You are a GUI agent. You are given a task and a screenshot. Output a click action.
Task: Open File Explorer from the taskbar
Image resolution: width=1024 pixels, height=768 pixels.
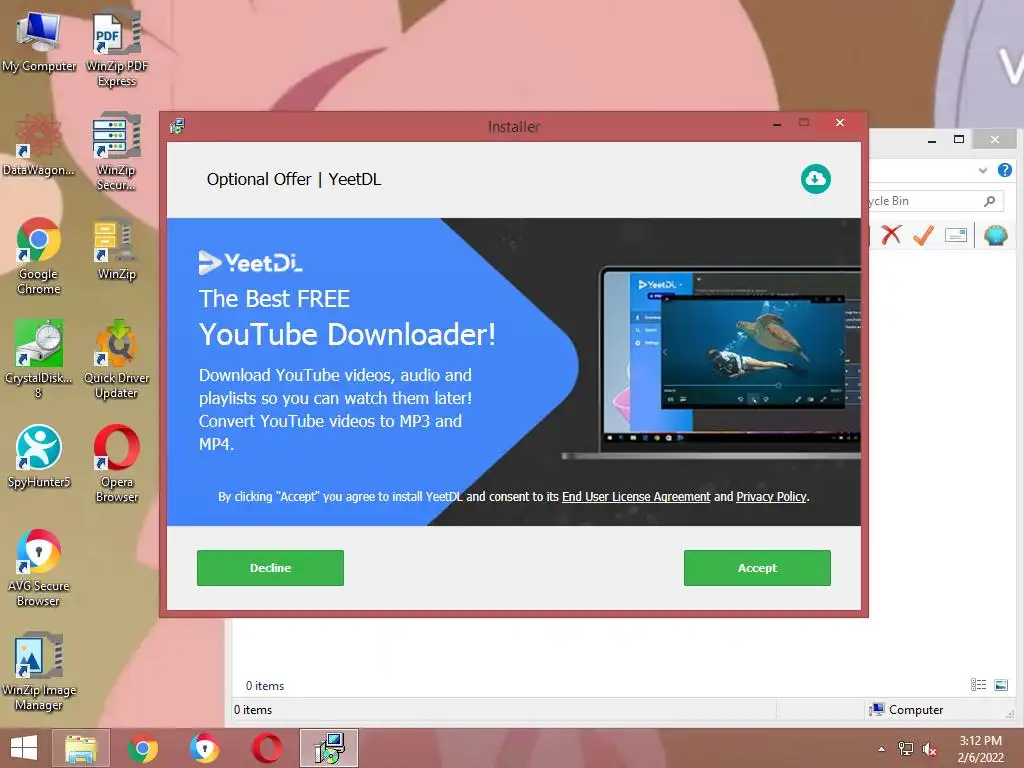tap(81, 748)
